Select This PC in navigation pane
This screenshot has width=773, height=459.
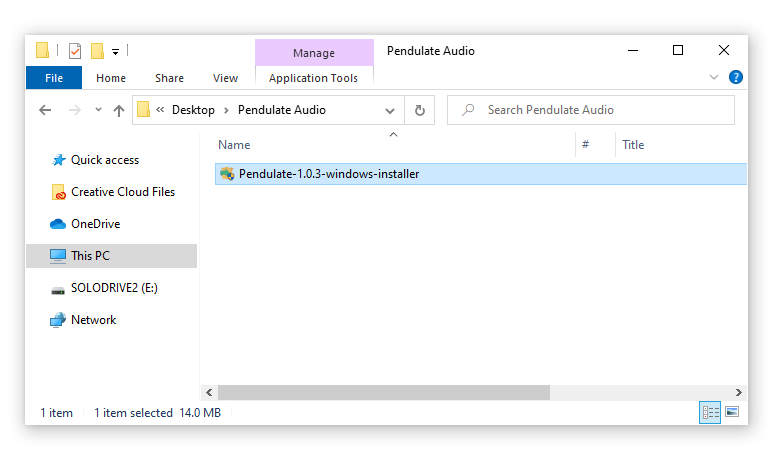click(90, 256)
